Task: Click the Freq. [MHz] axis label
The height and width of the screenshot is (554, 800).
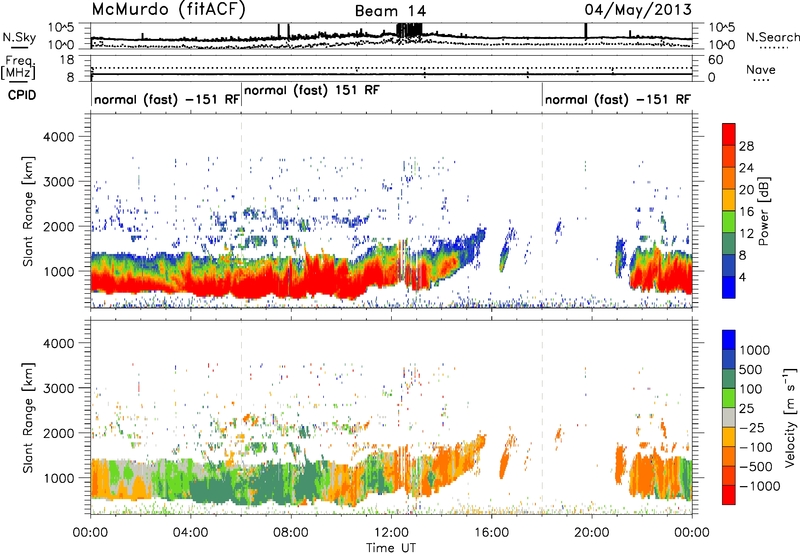Action: [18, 68]
